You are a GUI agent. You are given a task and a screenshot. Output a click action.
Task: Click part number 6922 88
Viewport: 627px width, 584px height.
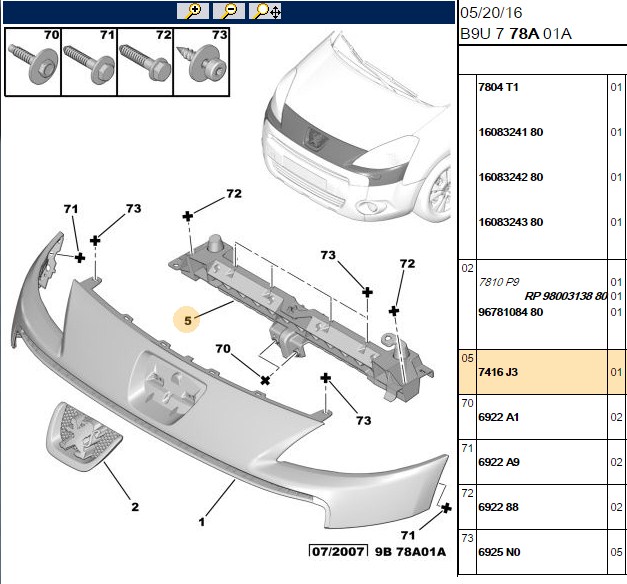click(x=498, y=507)
